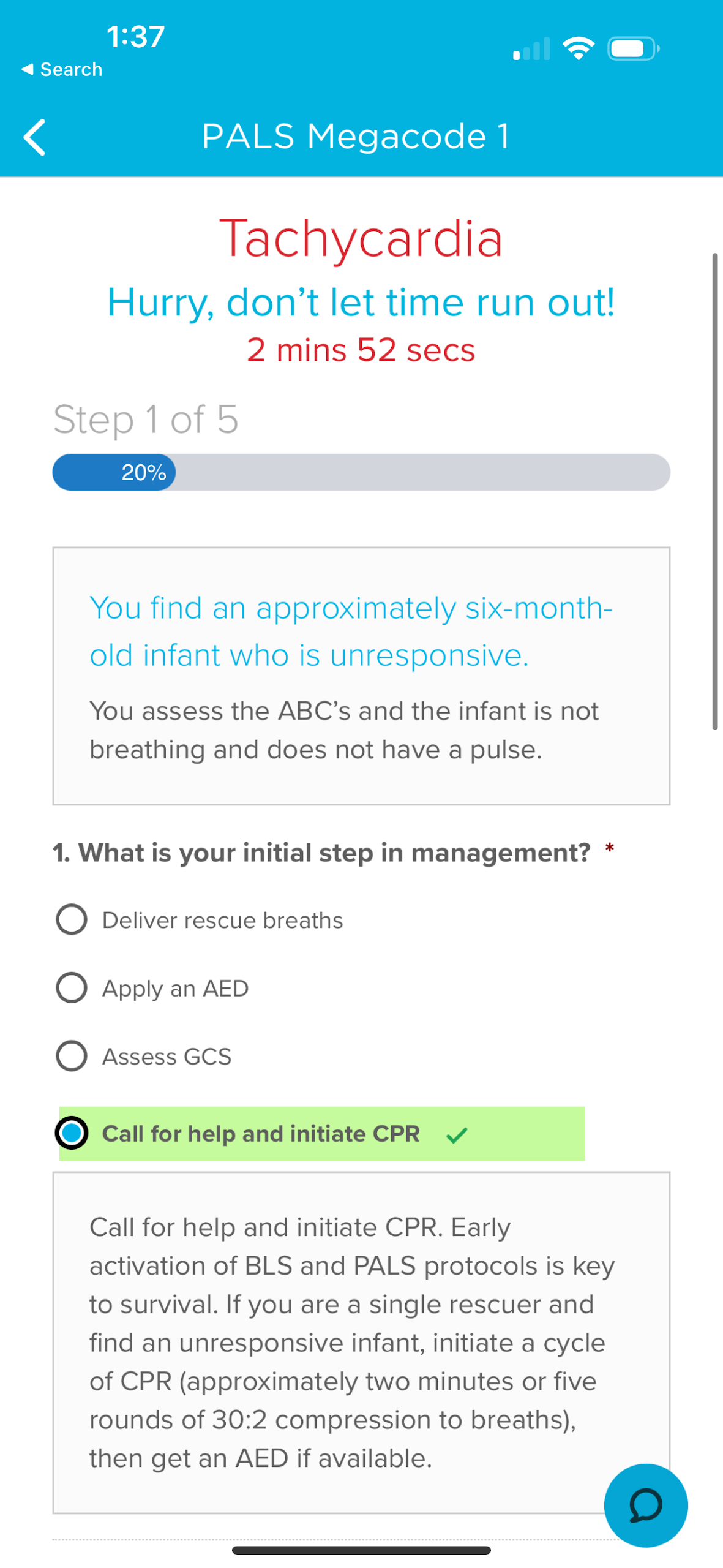Tap the countdown timer 2 mins 52 secs
This screenshot has width=723, height=1568.
coord(361,350)
